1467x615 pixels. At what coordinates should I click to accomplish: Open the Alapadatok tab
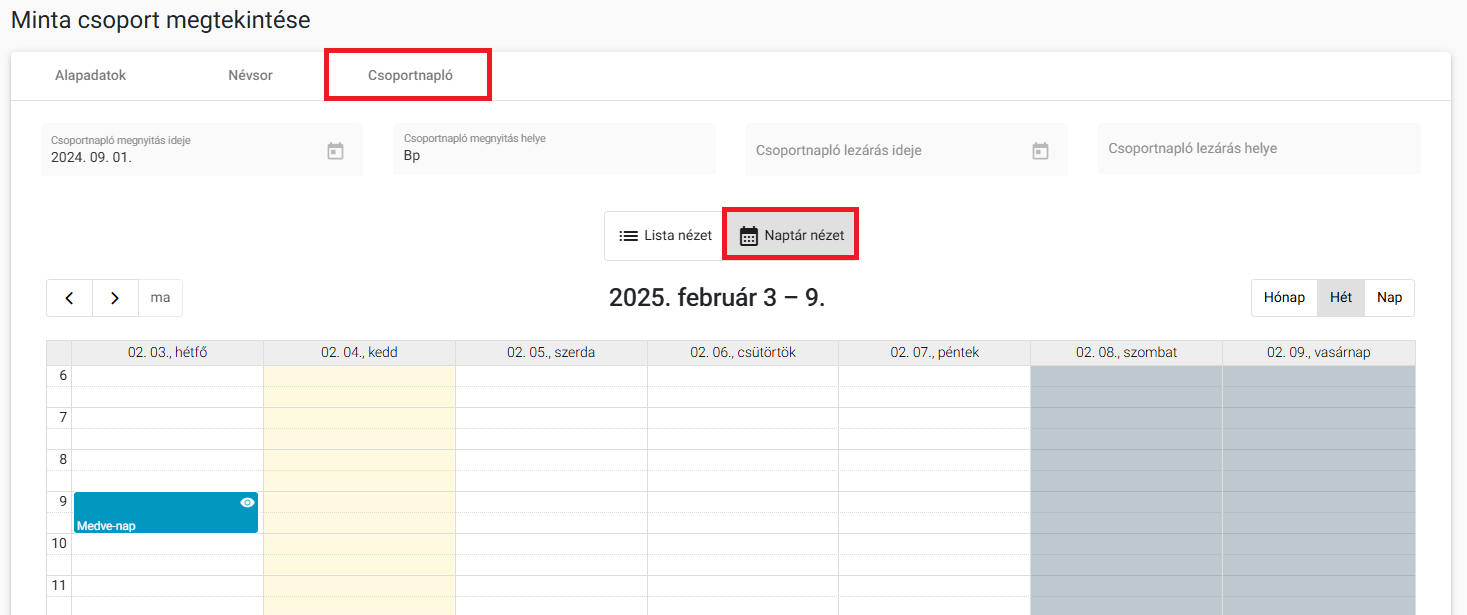(x=90, y=75)
